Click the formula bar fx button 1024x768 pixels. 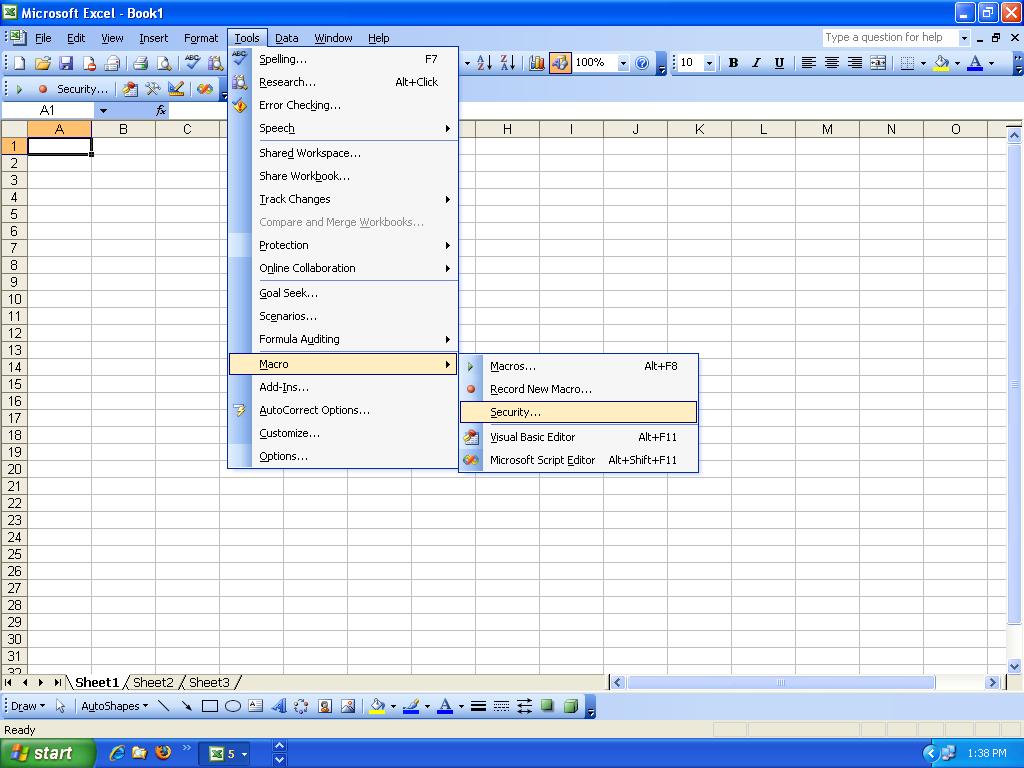(x=161, y=110)
